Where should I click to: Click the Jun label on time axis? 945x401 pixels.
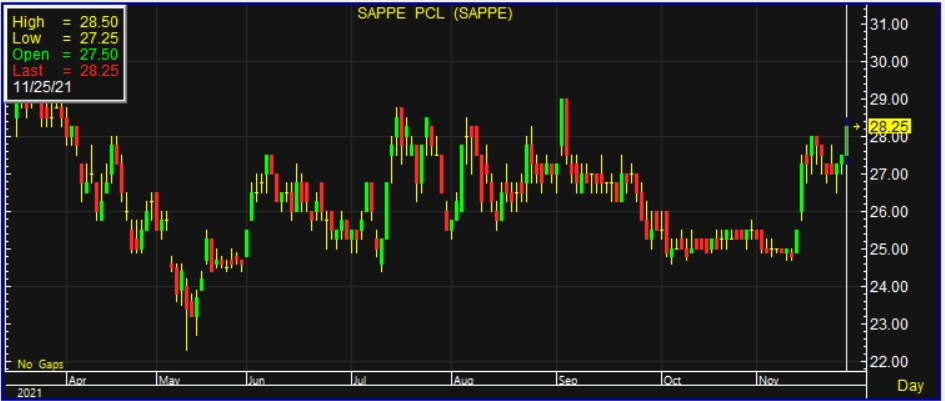click(257, 380)
